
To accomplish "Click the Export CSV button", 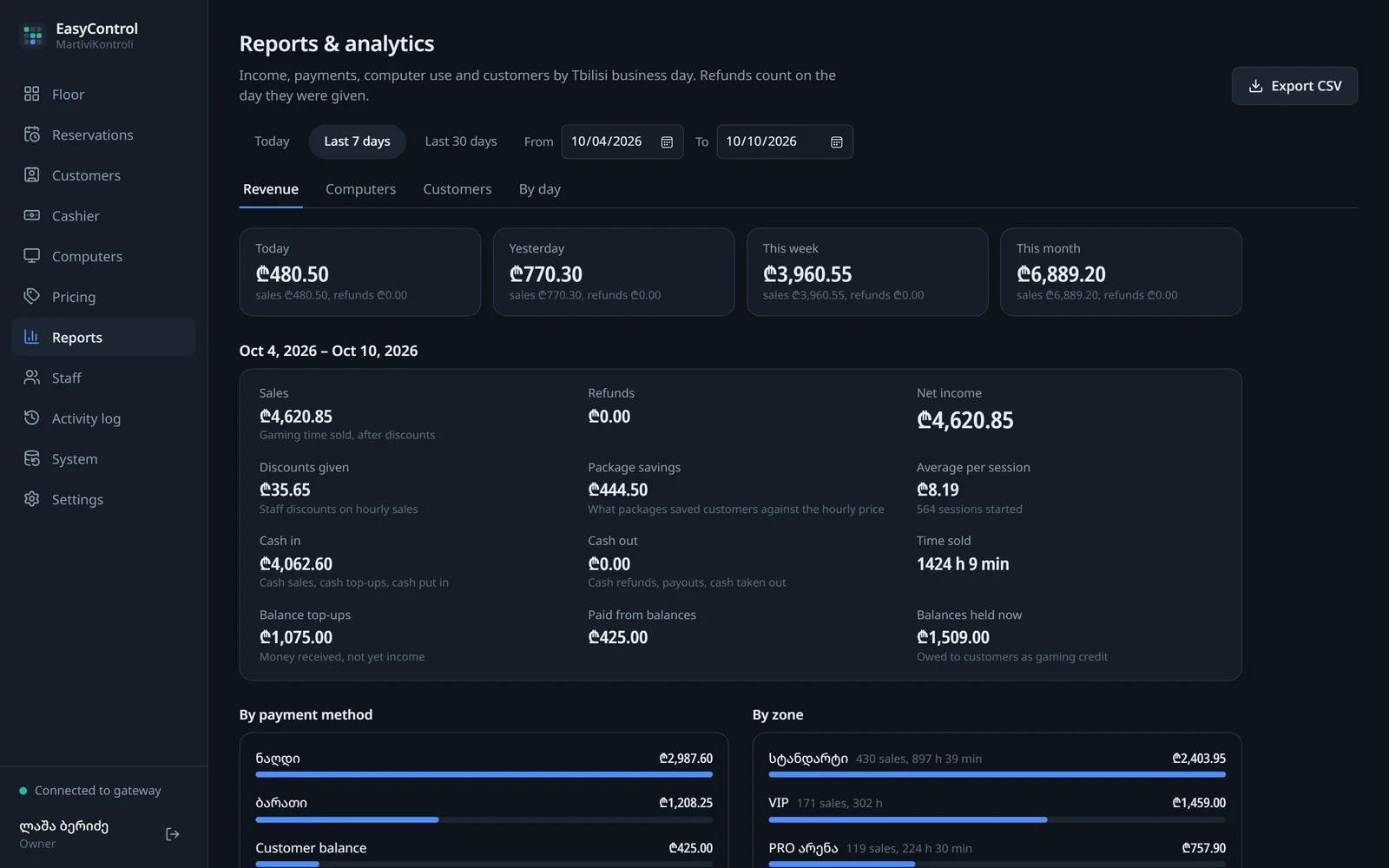I will pos(1294,86).
